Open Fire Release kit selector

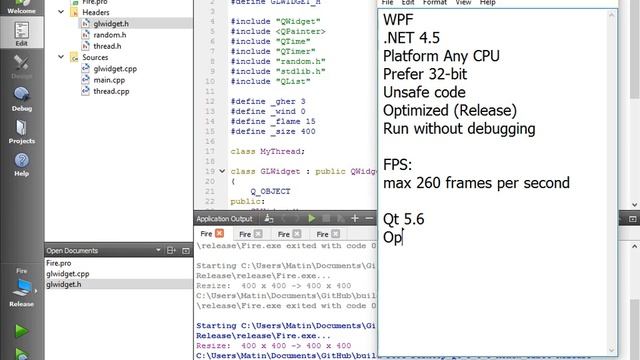[22, 288]
